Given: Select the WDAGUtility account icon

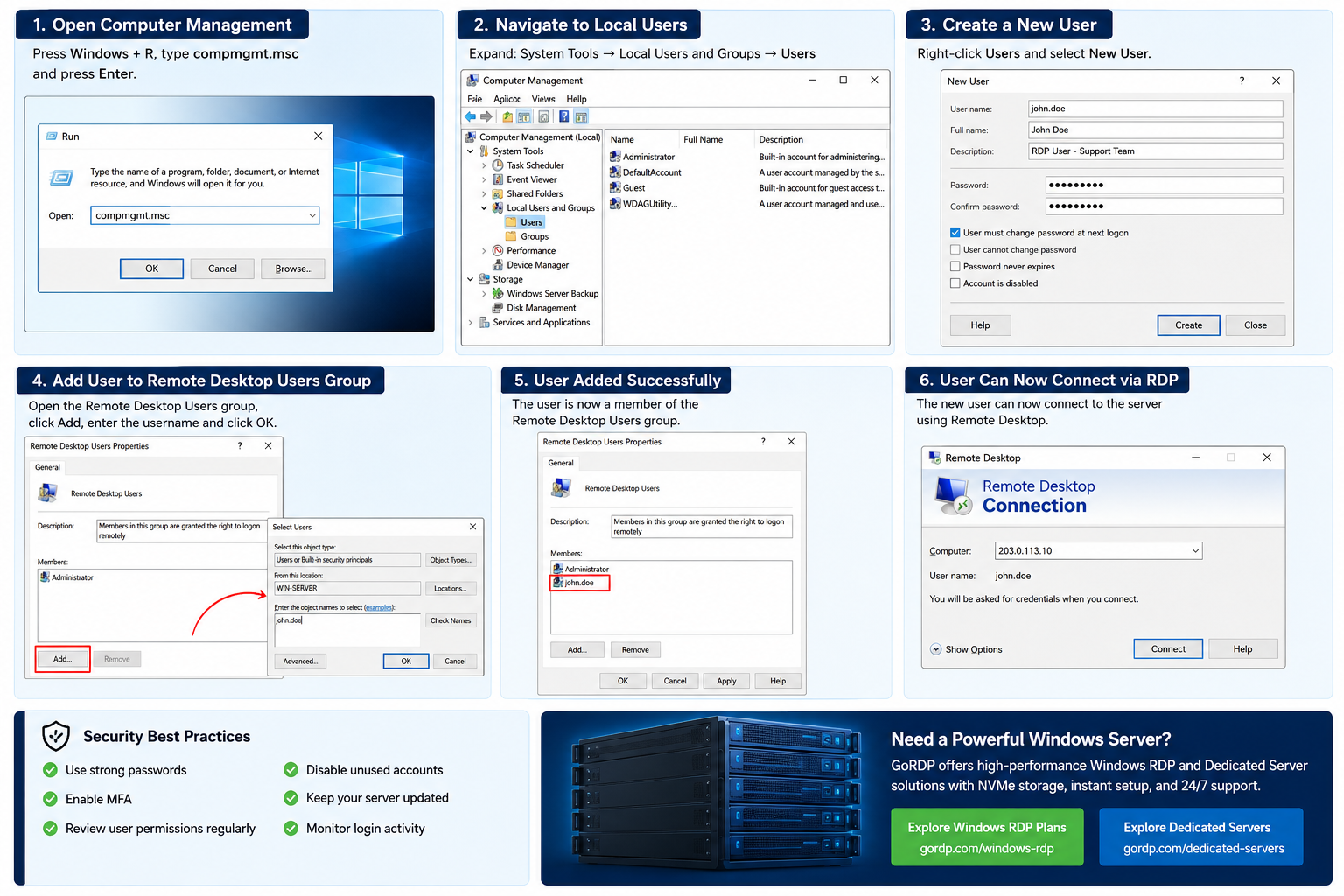Looking at the screenshot, I should pos(616,203).
